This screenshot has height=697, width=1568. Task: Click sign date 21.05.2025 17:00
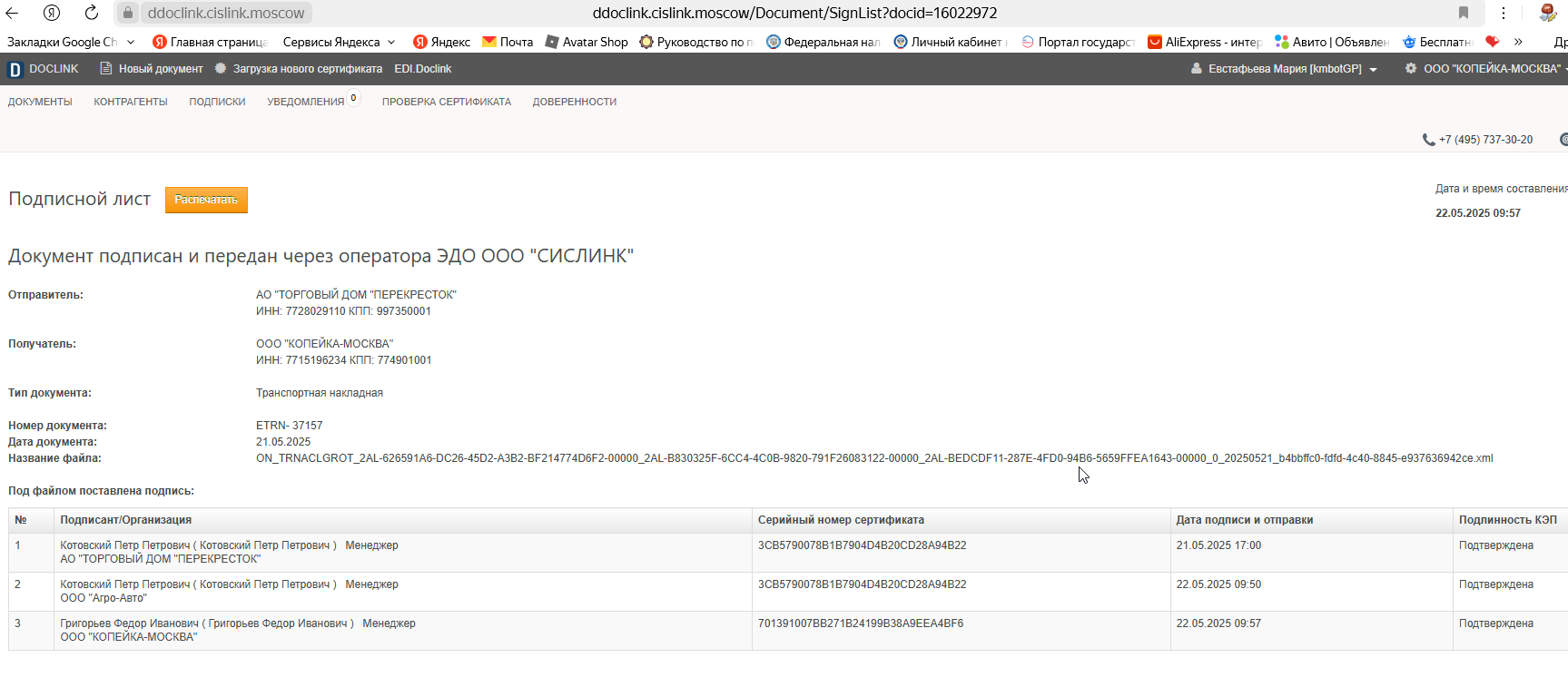tap(1218, 545)
